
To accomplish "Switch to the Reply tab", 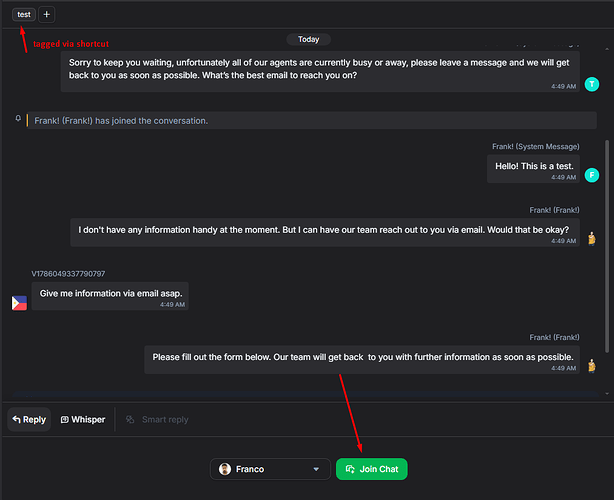I will pyautogui.click(x=29, y=419).
